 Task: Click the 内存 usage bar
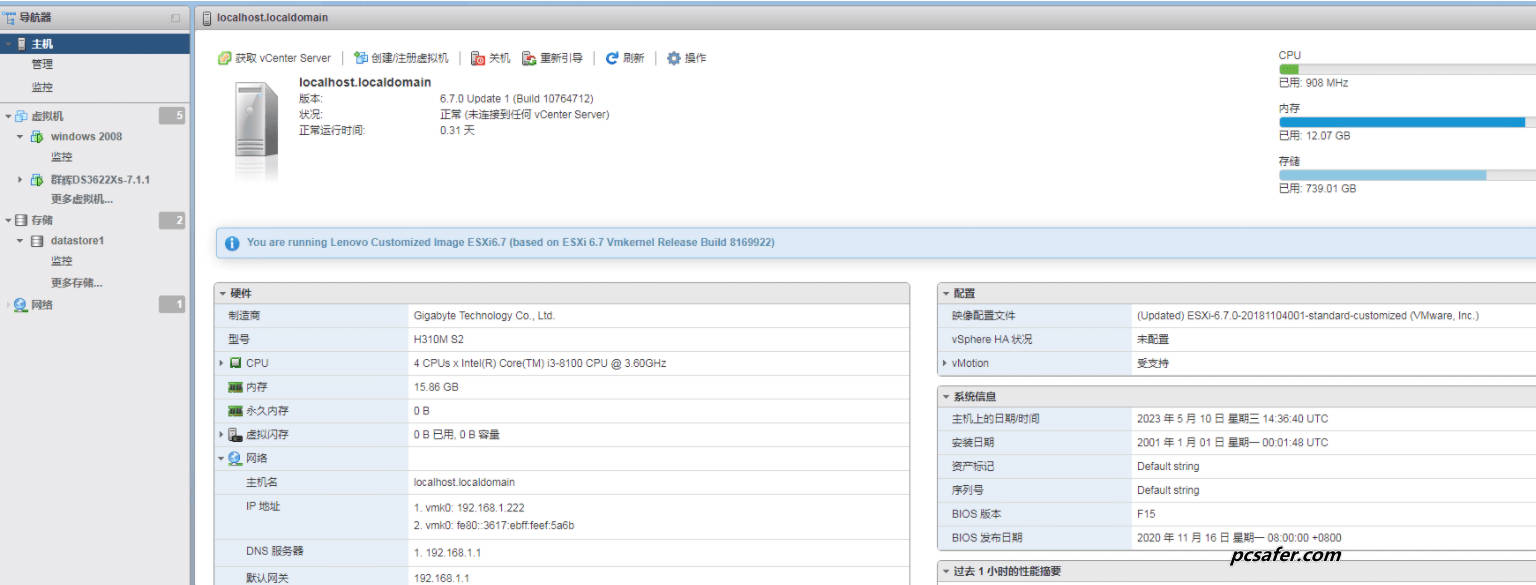(1407, 122)
